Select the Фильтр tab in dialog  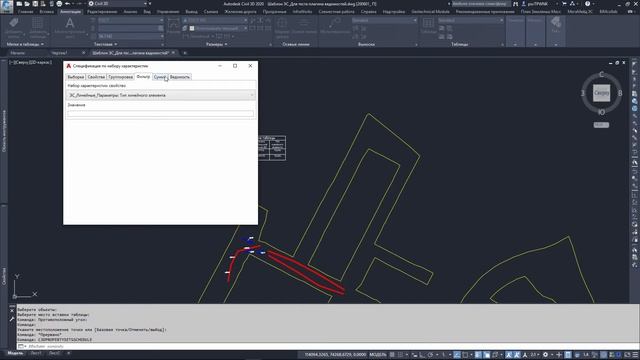[x=143, y=77]
